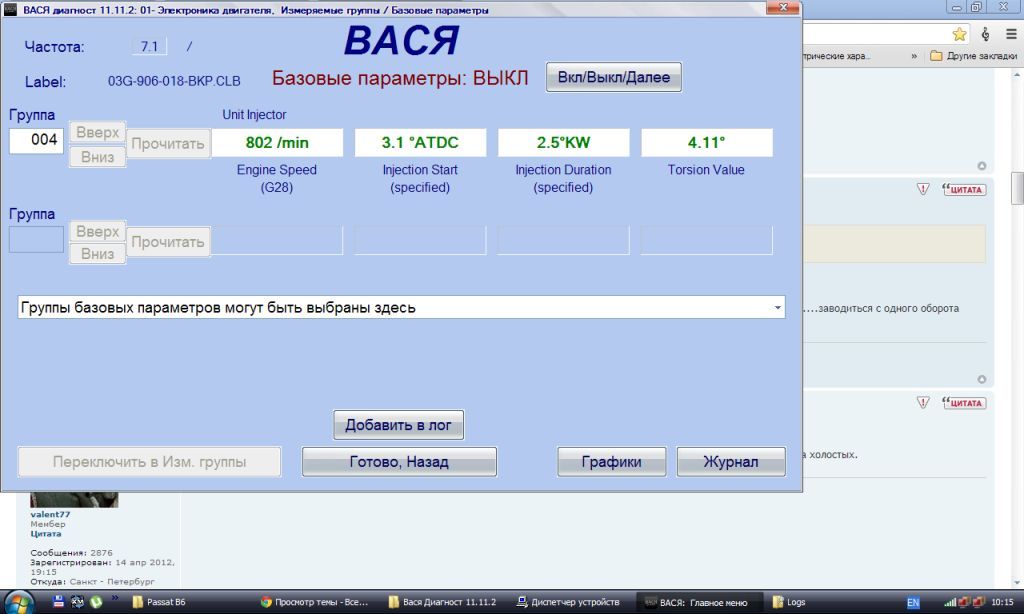Switch to Chrome 'Просмотр темы' taskbar item
This screenshot has height=614, width=1024.
pos(315,602)
